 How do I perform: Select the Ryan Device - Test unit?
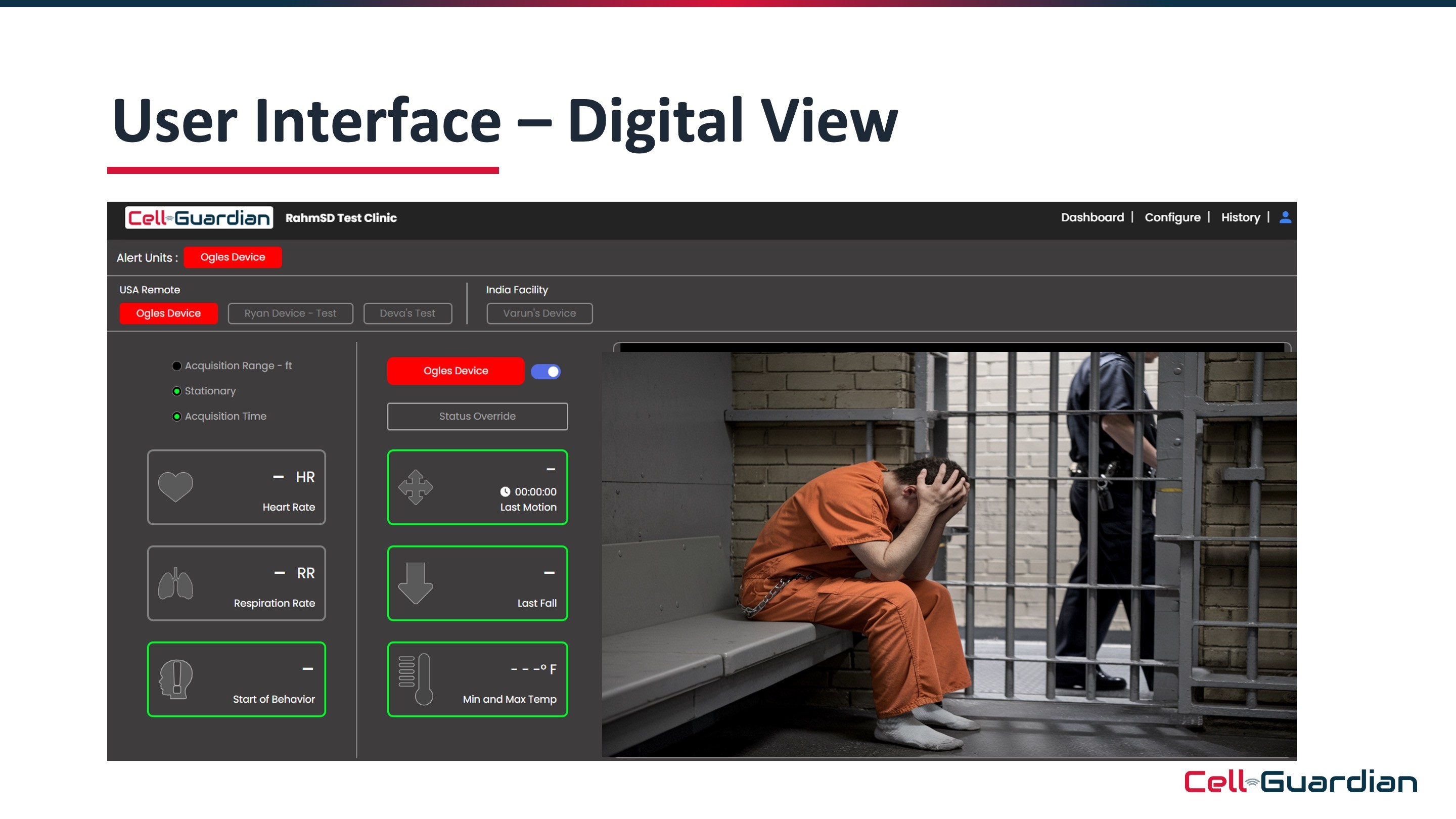pos(290,313)
